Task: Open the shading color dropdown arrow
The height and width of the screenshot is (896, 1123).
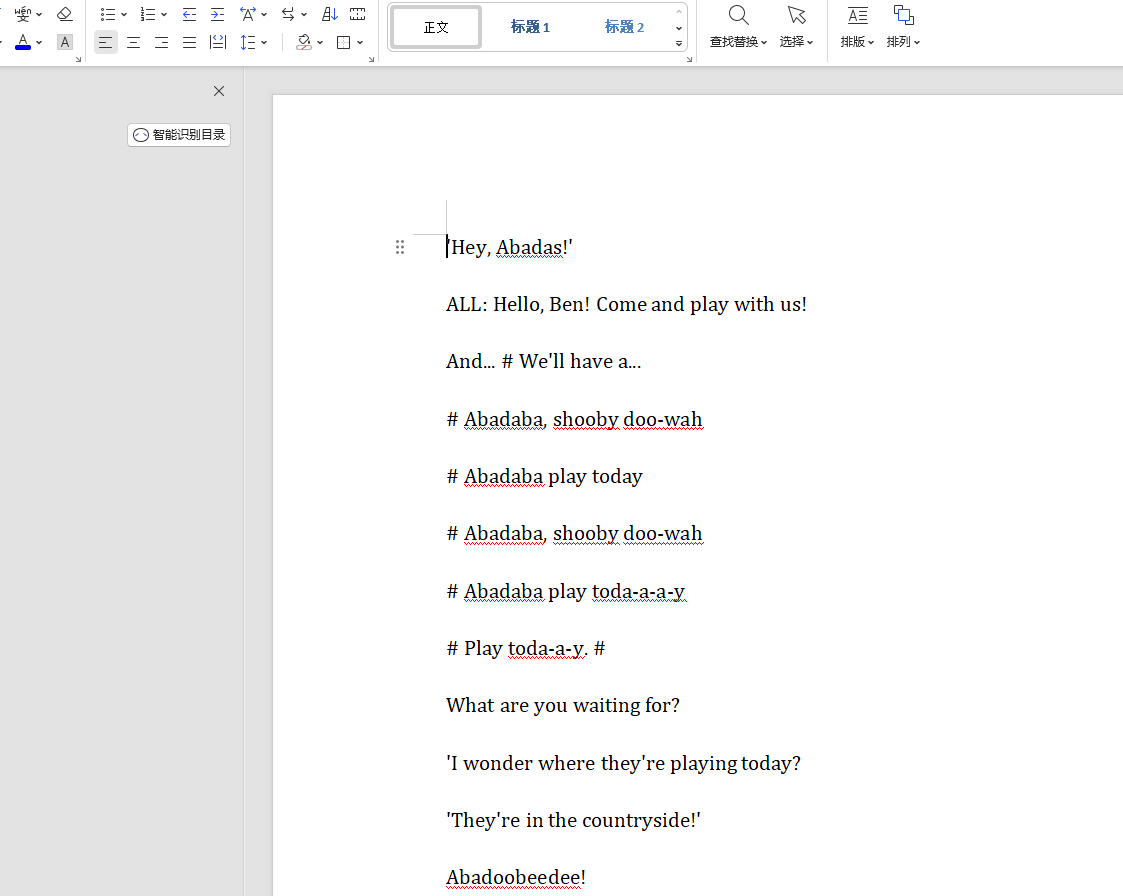Action: [320, 42]
